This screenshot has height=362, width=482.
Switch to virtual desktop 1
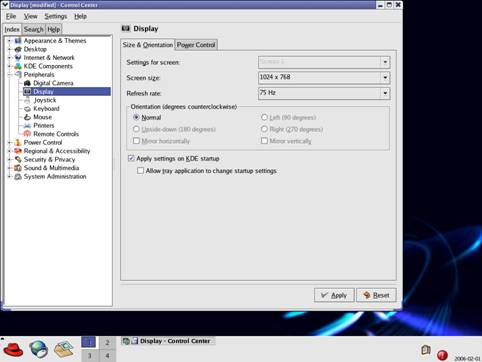89,342
